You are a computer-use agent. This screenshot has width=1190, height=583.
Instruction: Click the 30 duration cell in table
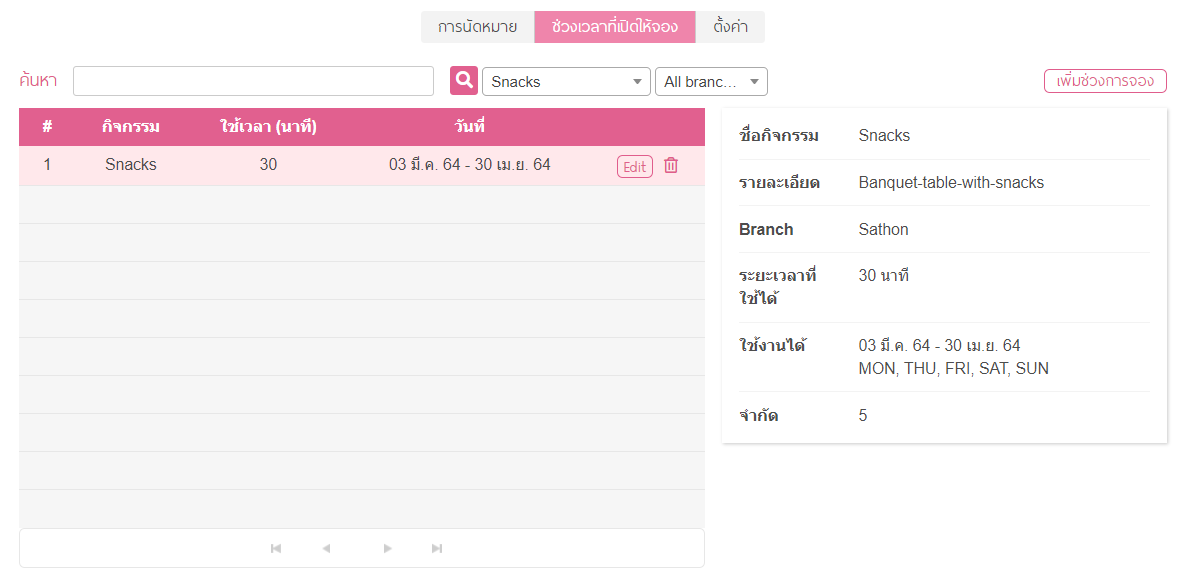268,165
